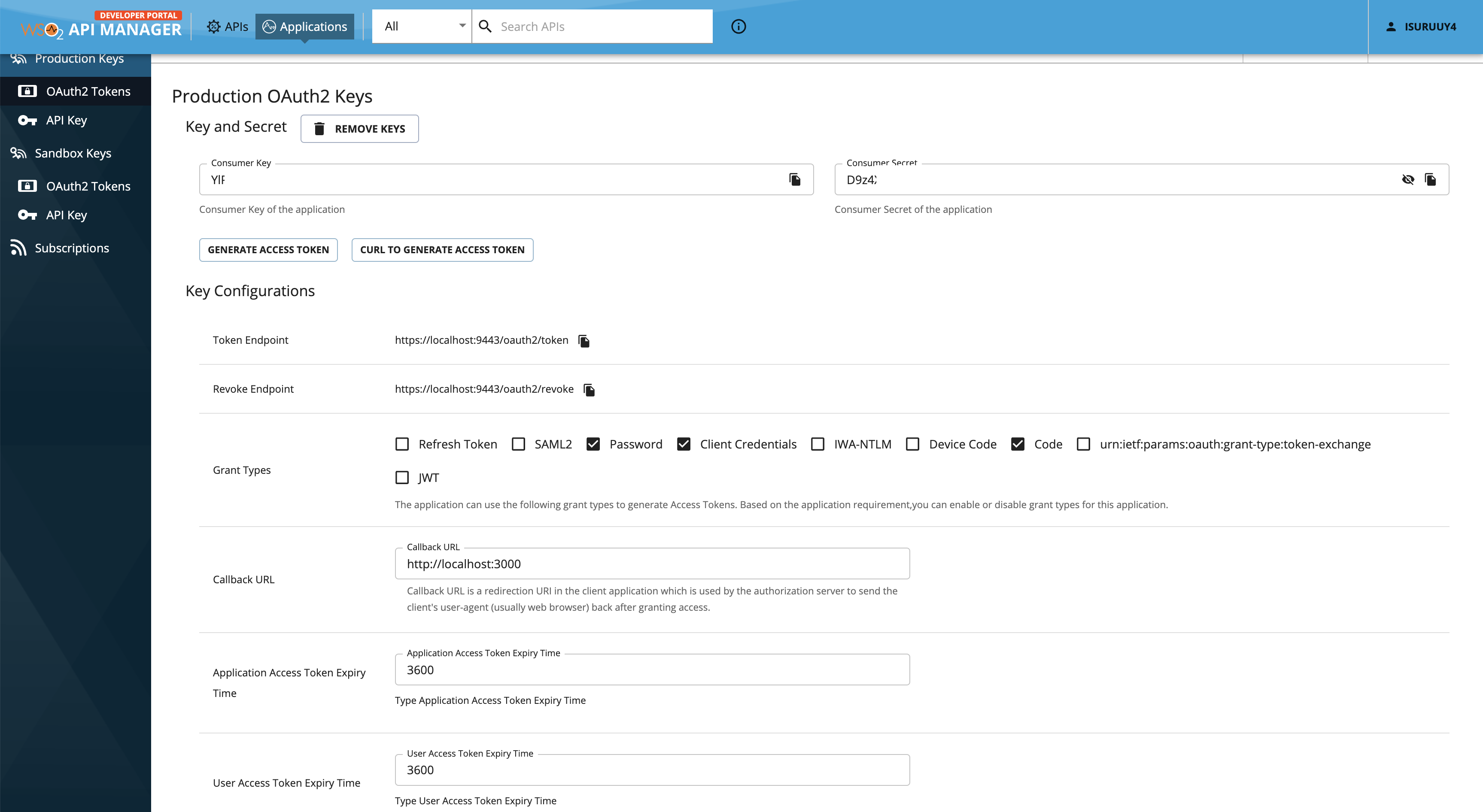Enable the JWT grant type

402,478
